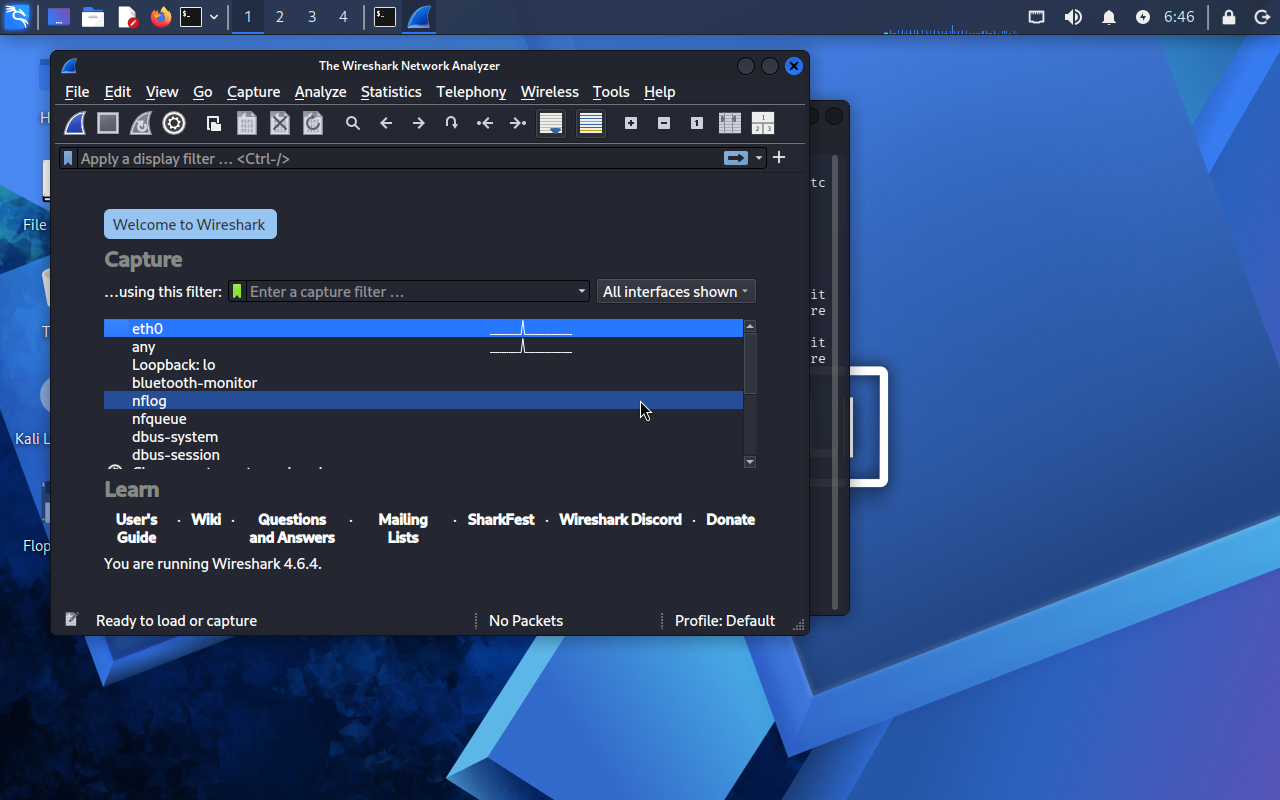The height and width of the screenshot is (800, 1280).
Task: Open a capture file using toolbar icon
Action: 214,123
